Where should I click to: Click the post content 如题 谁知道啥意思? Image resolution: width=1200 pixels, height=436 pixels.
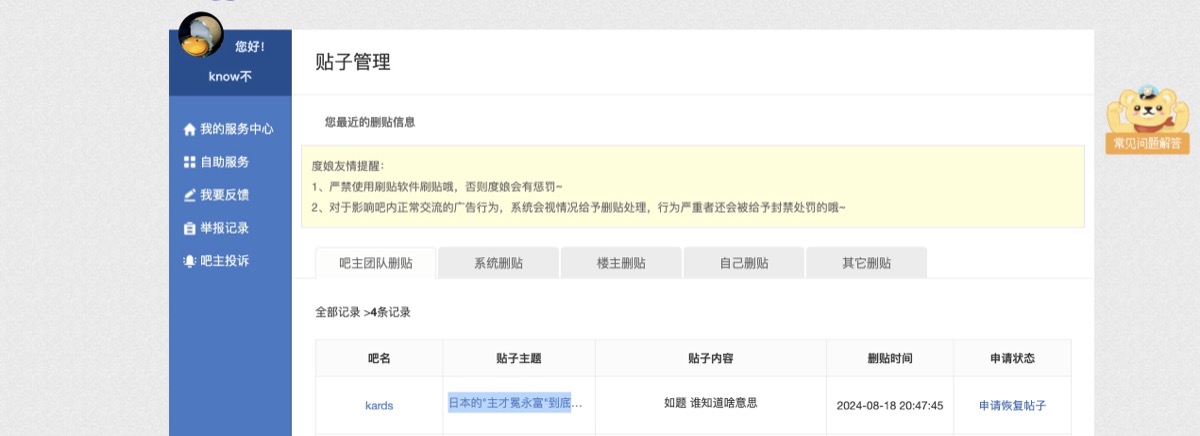coord(710,403)
